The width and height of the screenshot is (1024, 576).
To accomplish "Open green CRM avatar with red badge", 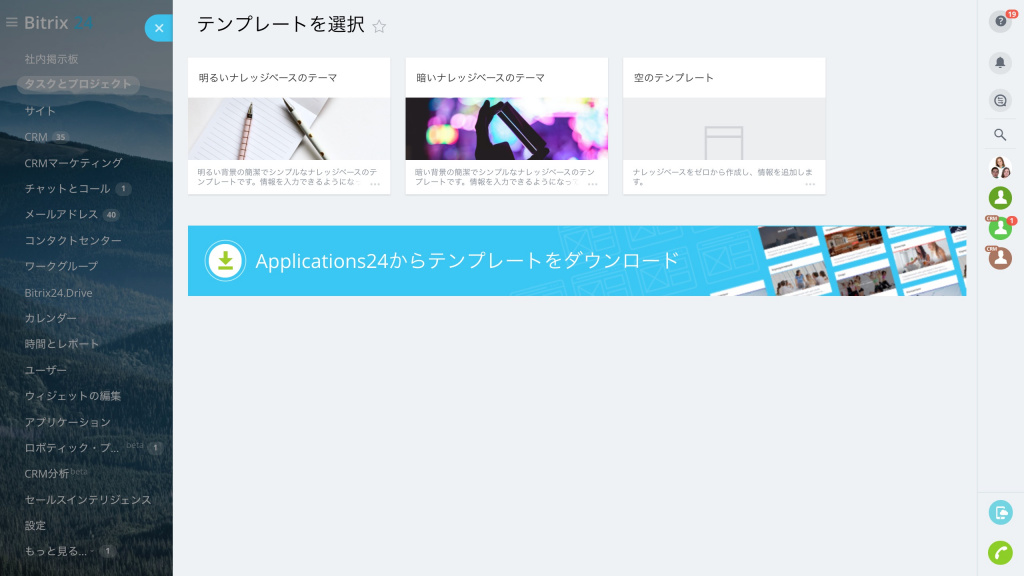I will [x=1000, y=228].
